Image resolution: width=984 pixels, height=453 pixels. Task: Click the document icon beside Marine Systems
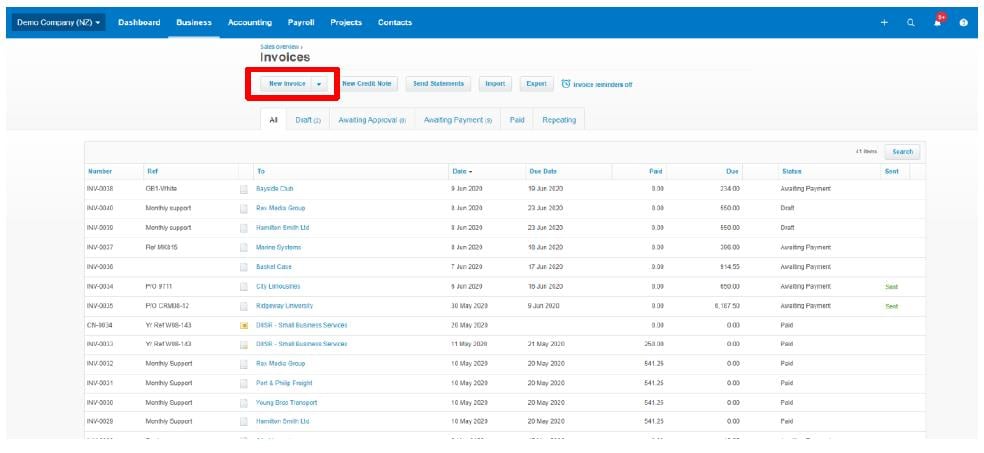click(x=244, y=247)
